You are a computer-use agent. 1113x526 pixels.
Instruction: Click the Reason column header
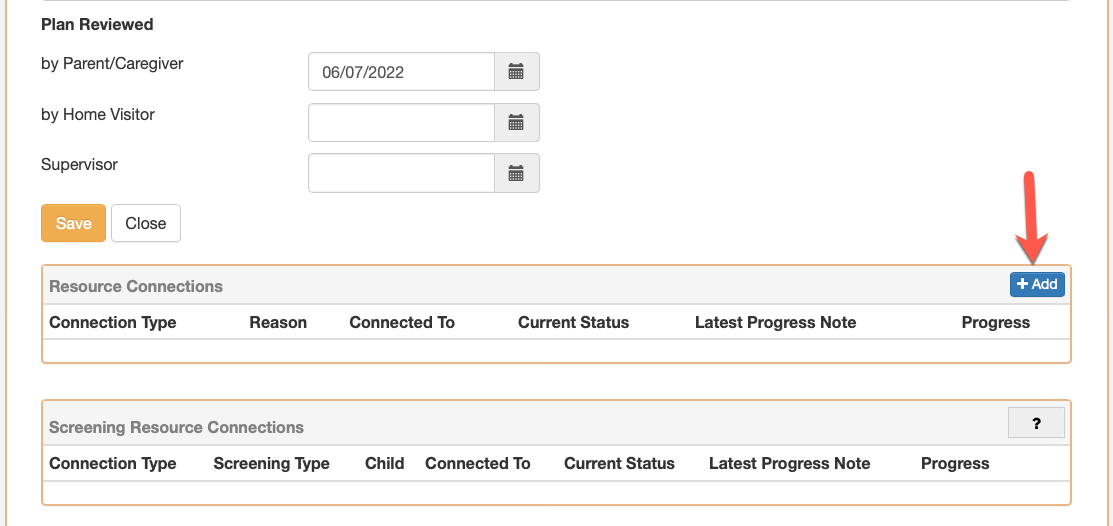tap(278, 322)
